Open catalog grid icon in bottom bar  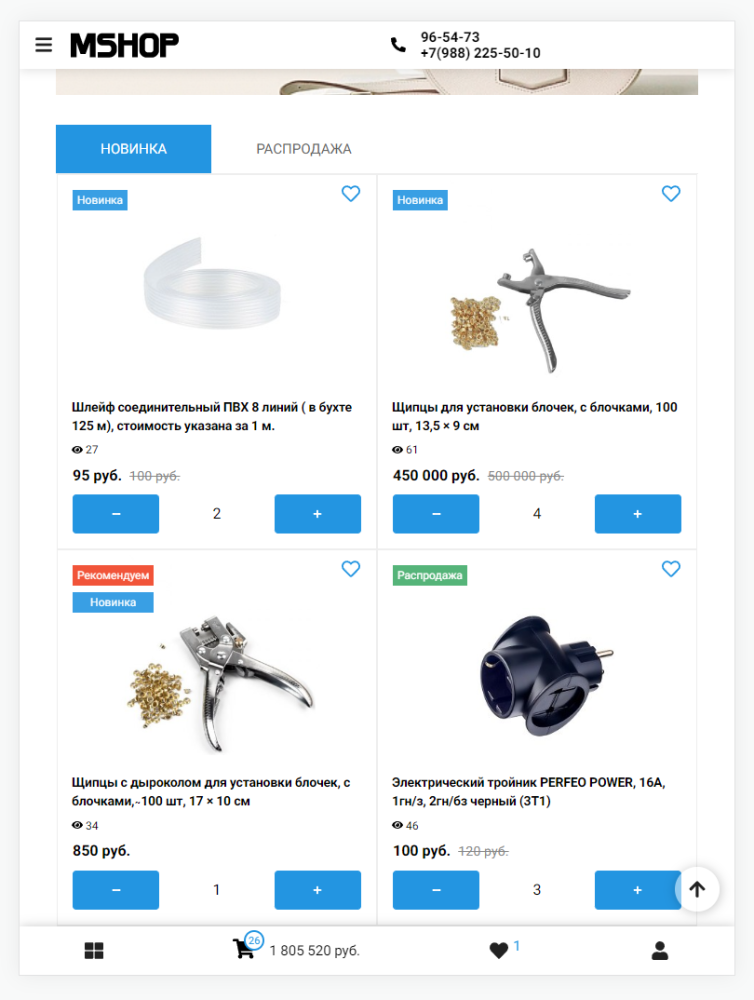click(94, 950)
